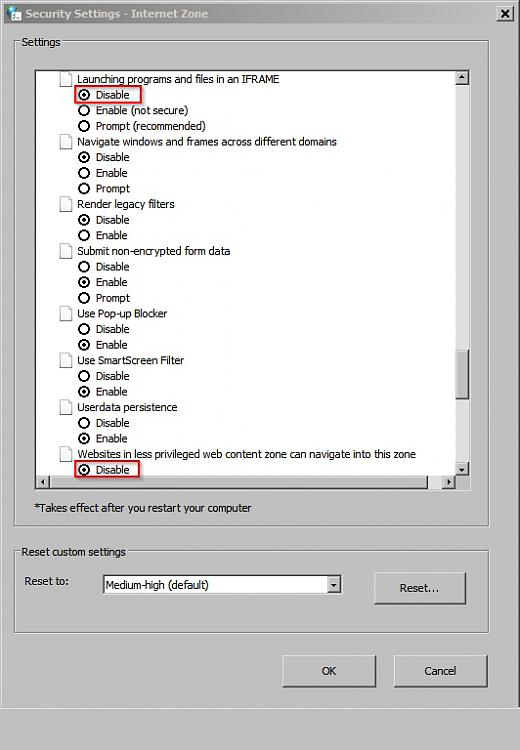Click the settings list scroll down arrow
This screenshot has height=750, width=520.
tap(462, 469)
